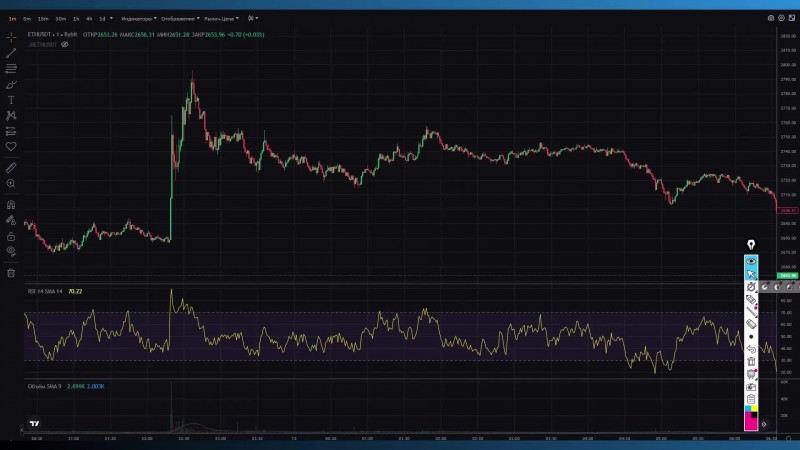This screenshot has height=450, width=800.
Task: Click the heart favorites icon
Action: click(x=11, y=146)
